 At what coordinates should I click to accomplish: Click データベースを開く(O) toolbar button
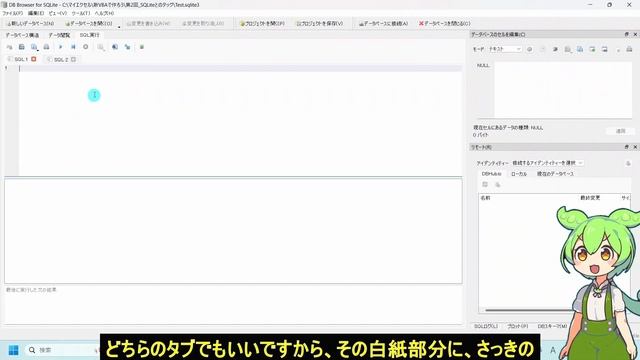click(89, 24)
